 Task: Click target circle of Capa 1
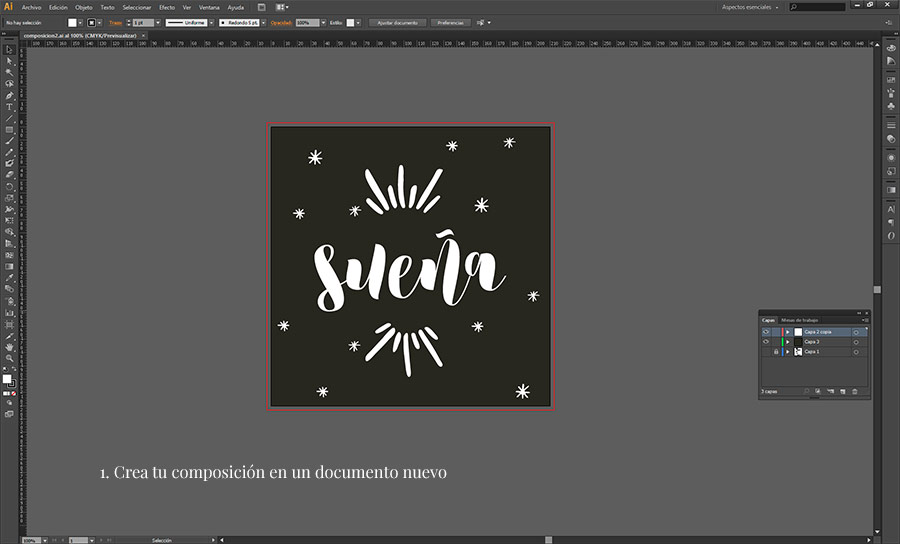[x=856, y=352]
